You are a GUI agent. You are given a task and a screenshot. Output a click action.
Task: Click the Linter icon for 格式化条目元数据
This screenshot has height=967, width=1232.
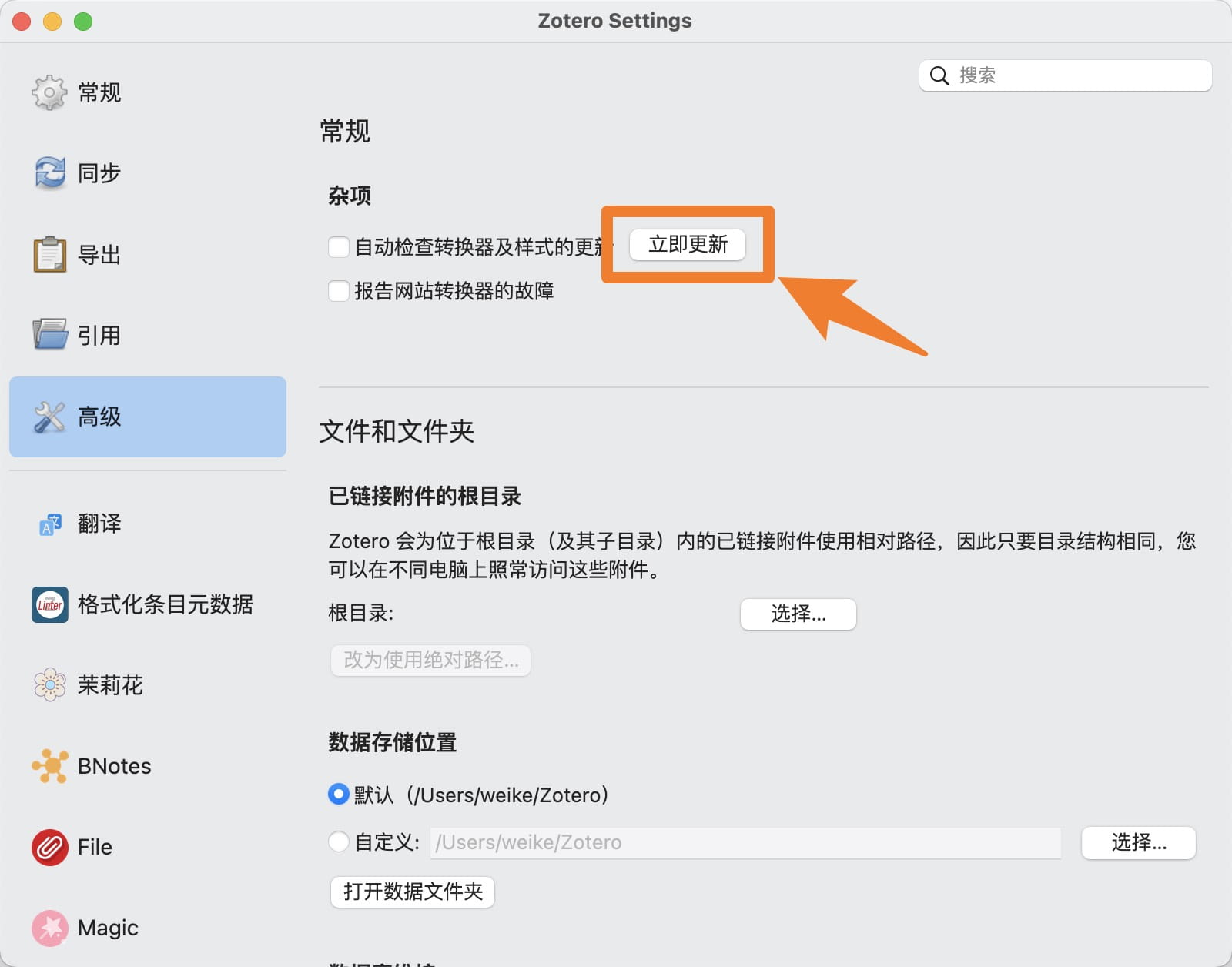(49, 604)
